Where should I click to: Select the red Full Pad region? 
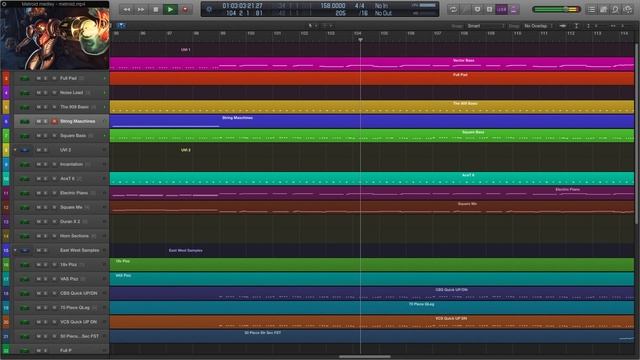tap(371, 78)
